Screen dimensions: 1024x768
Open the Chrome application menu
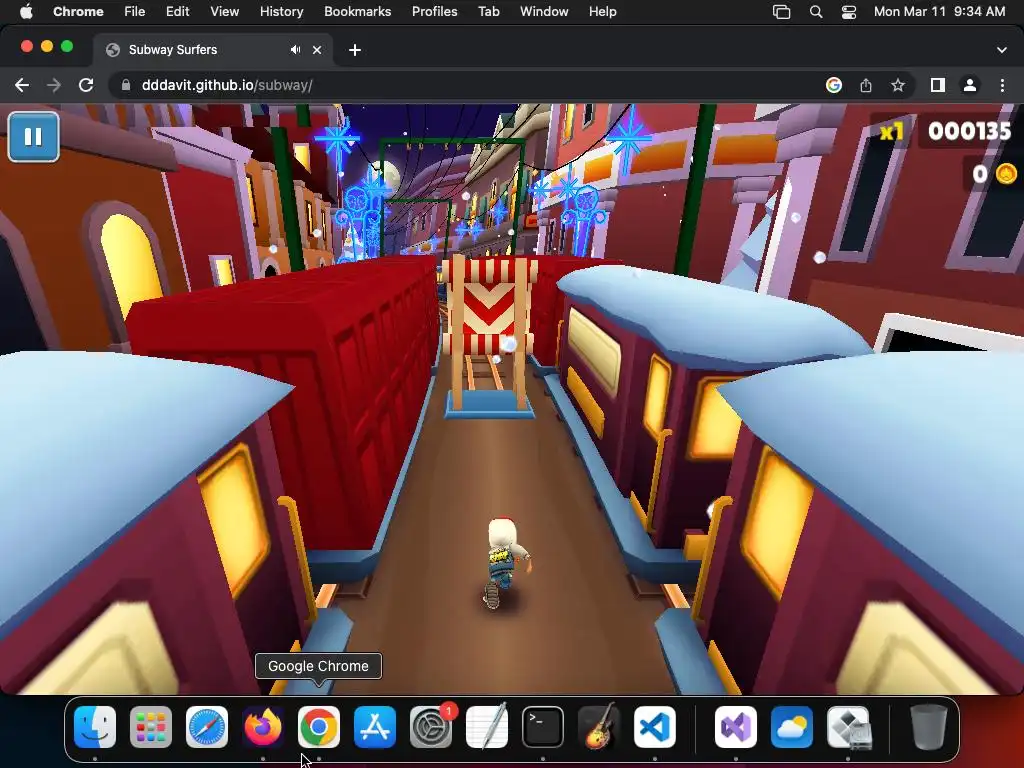click(78, 12)
